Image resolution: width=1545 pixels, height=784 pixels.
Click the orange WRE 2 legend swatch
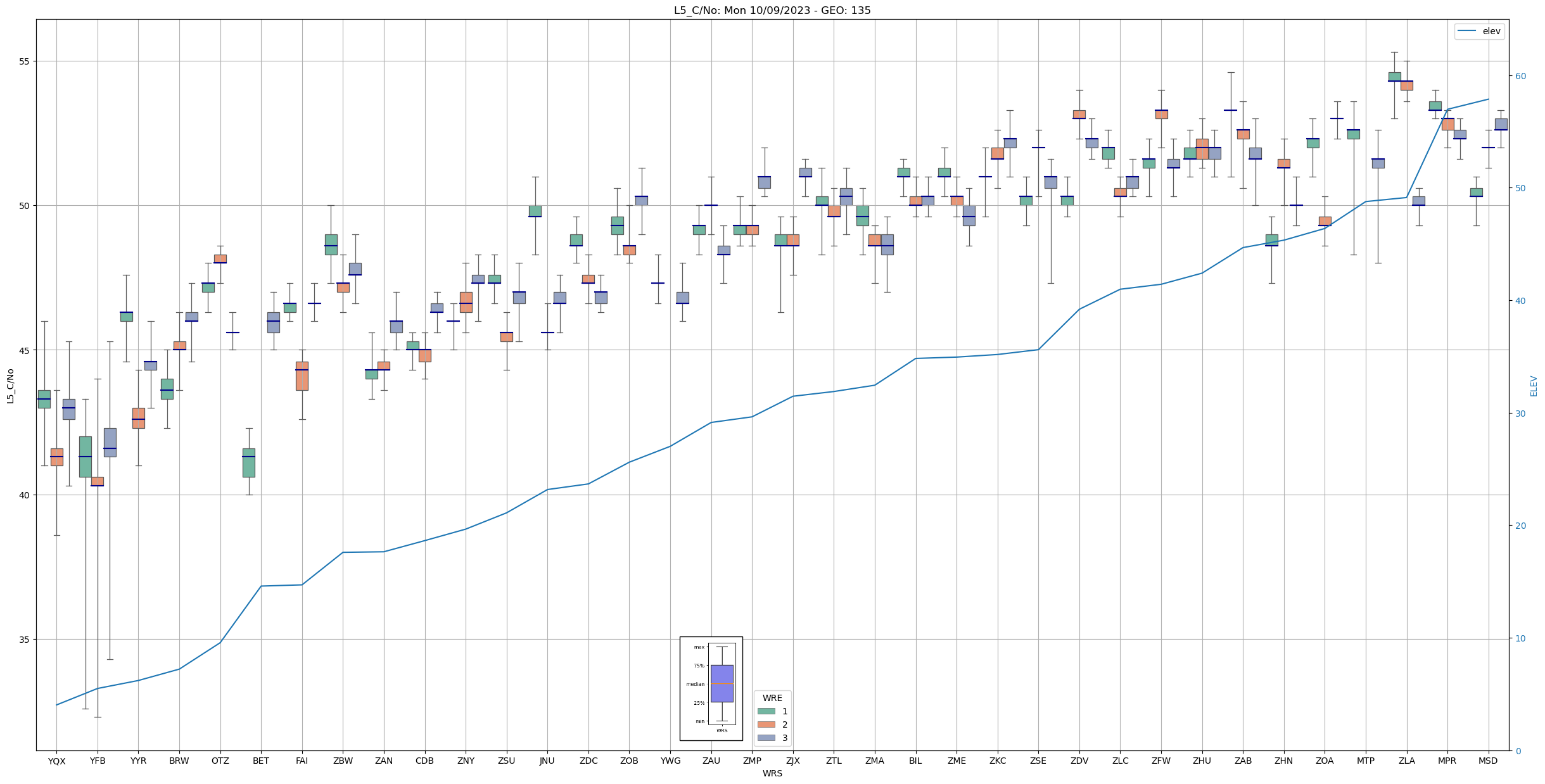[x=766, y=724]
